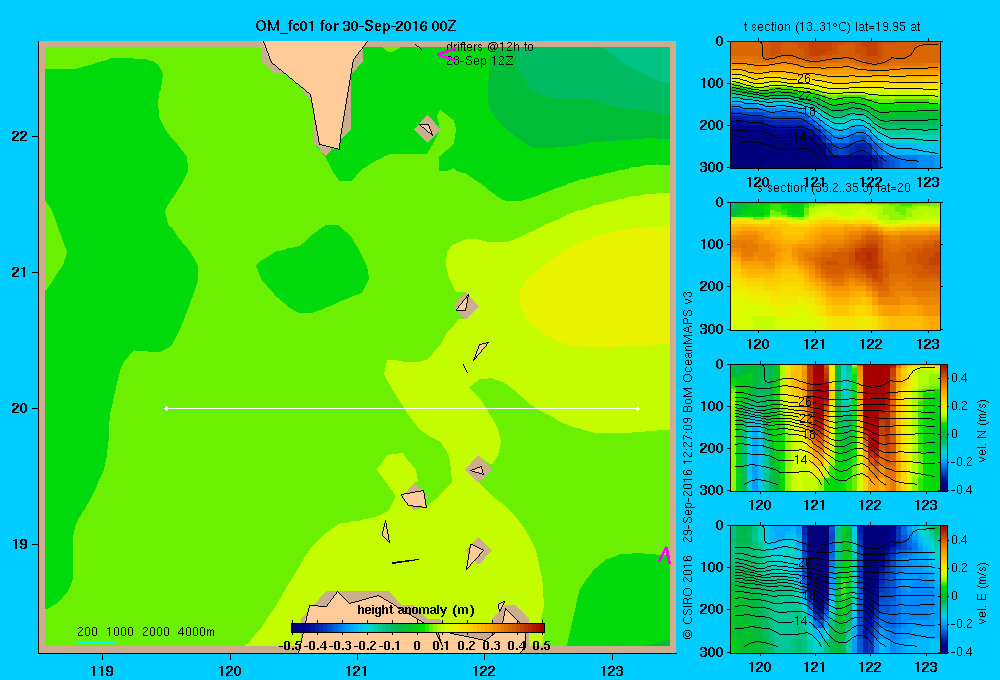
Task: Click longitude label 120 under the vel. E section
Action: pos(760,667)
